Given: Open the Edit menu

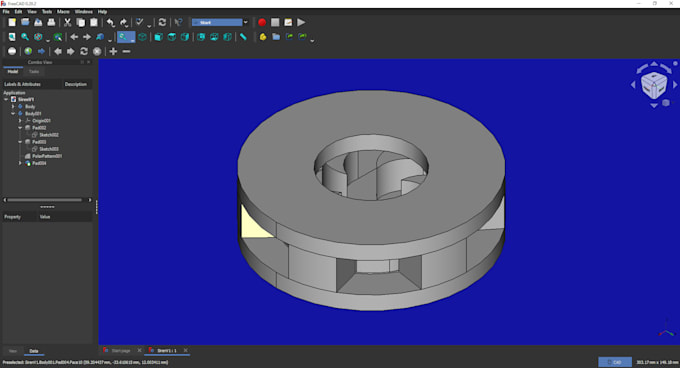Looking at the screenshot, I should (x=18, y=12).
